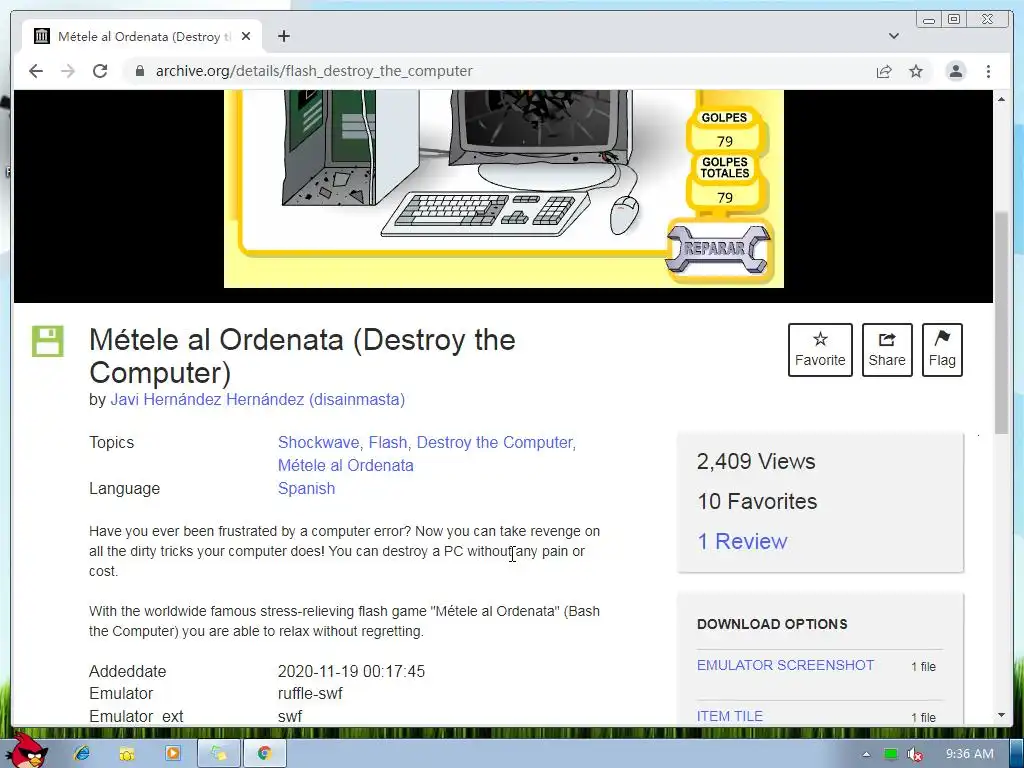Click the REPARAR wrench button
Viewport: 1024px width, 768px height.
click(x=718, y=249)
